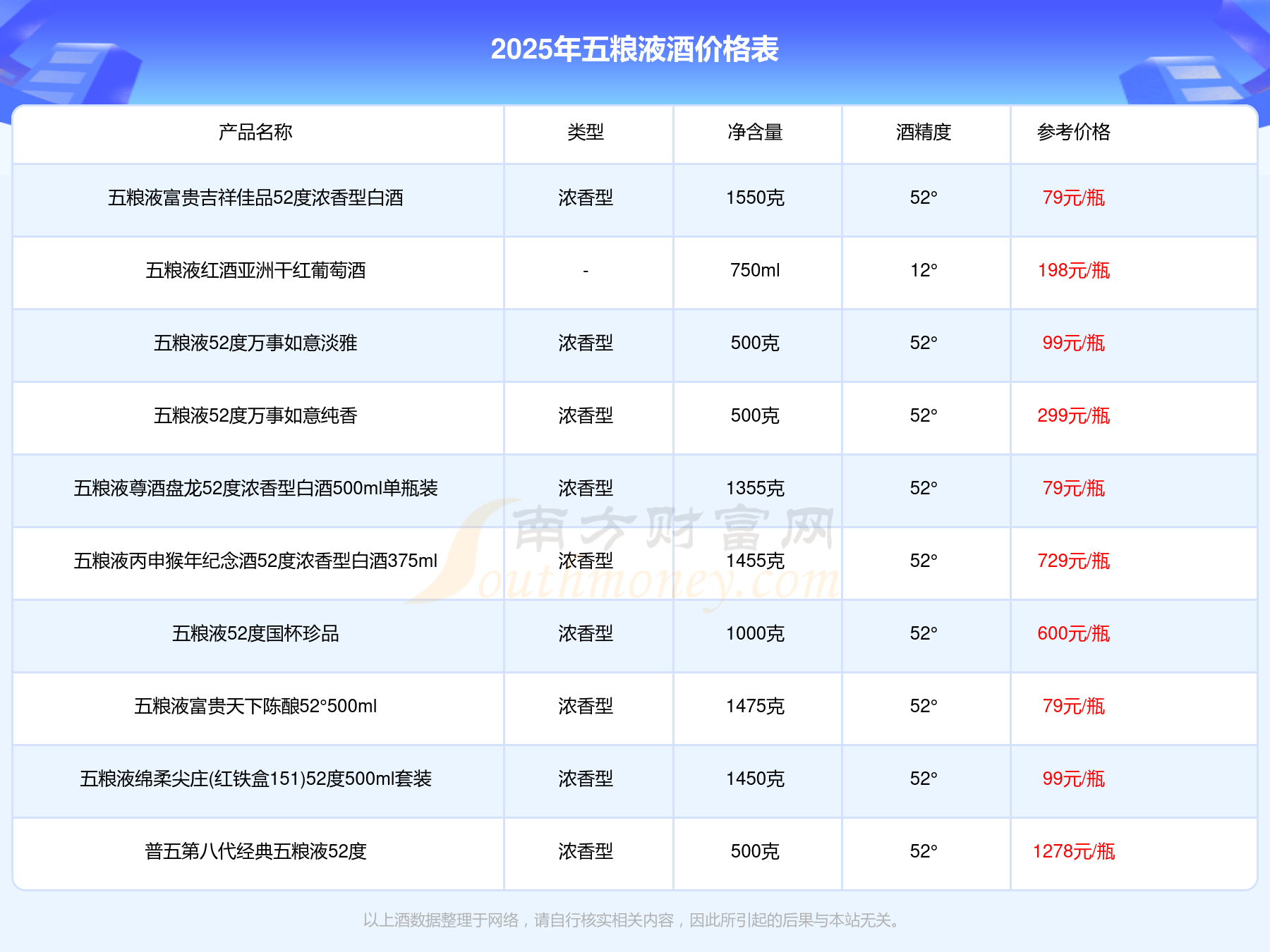Click the title 2025年五粮液酒价格表
This screenshot has width=1270, height=952.
point(634,49)
